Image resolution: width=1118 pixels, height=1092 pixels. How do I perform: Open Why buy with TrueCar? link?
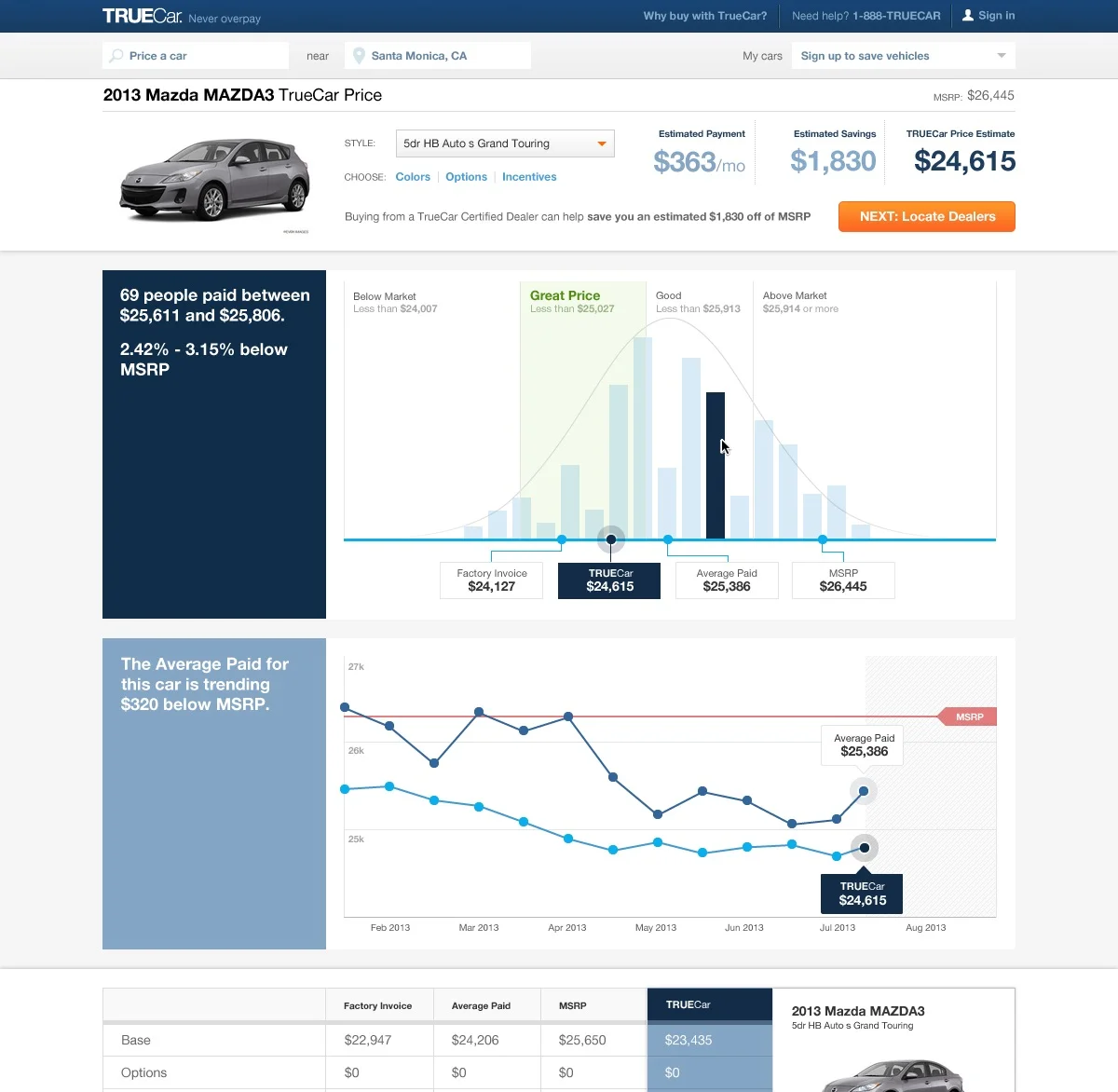pyautogui.click(x=705, y=16)
